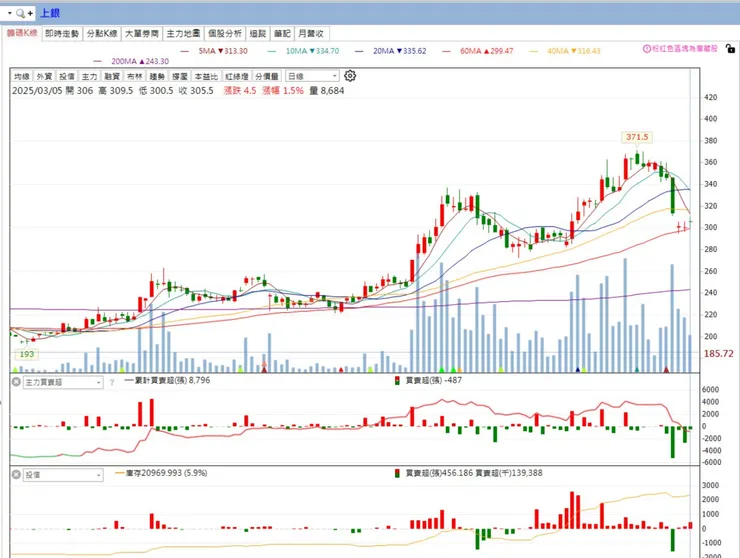
Task: Click the question mark help for 主力買賣超
Action: (x=112, y=382)
